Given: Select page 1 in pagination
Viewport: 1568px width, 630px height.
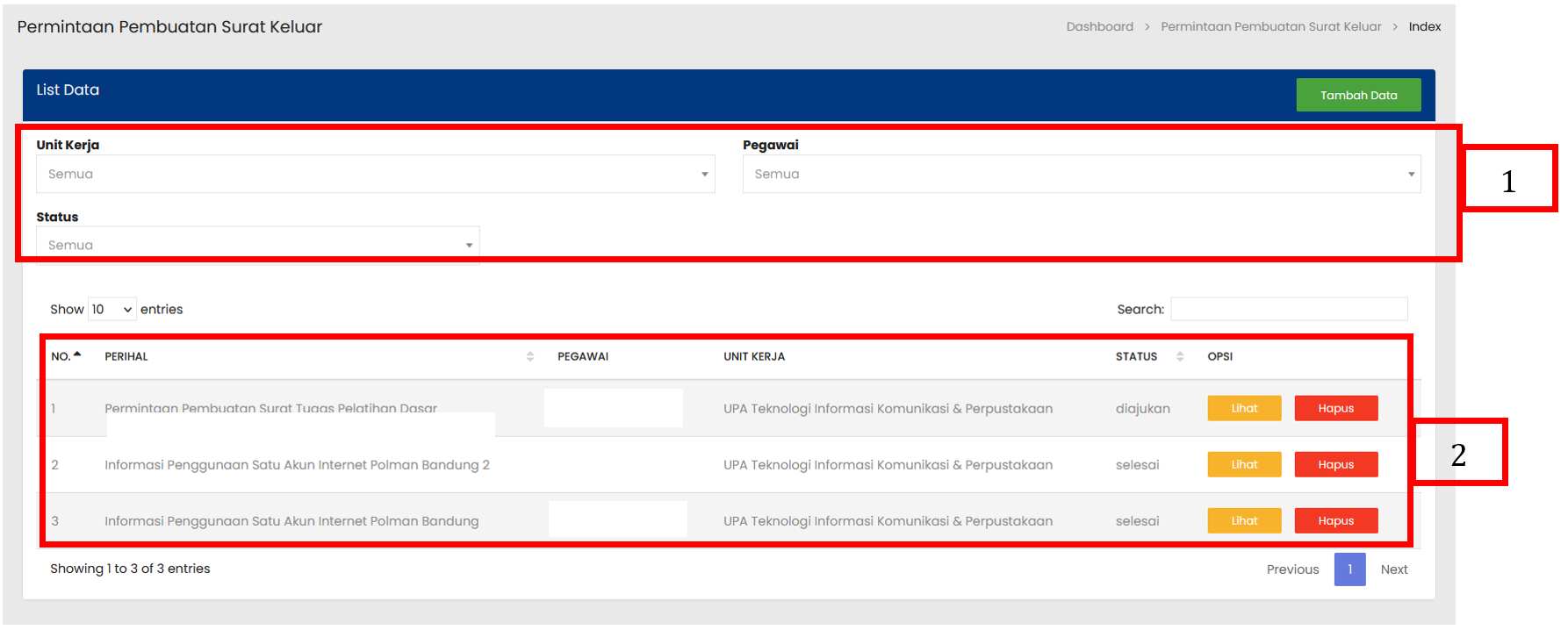Looking at the screenshot, I should 1349,569.
